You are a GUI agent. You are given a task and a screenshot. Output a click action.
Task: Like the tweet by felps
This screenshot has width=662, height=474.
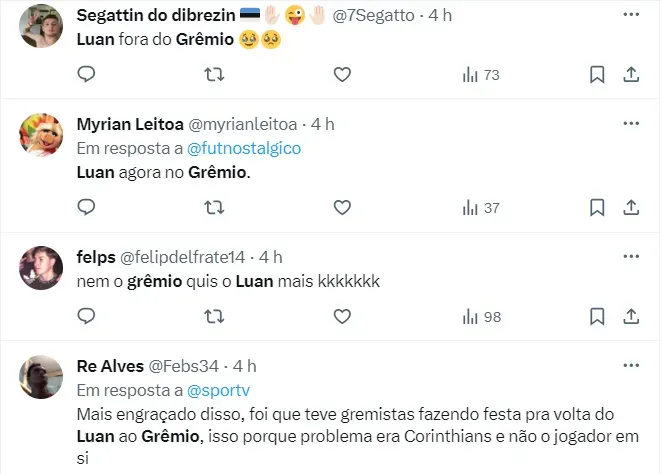342,317
